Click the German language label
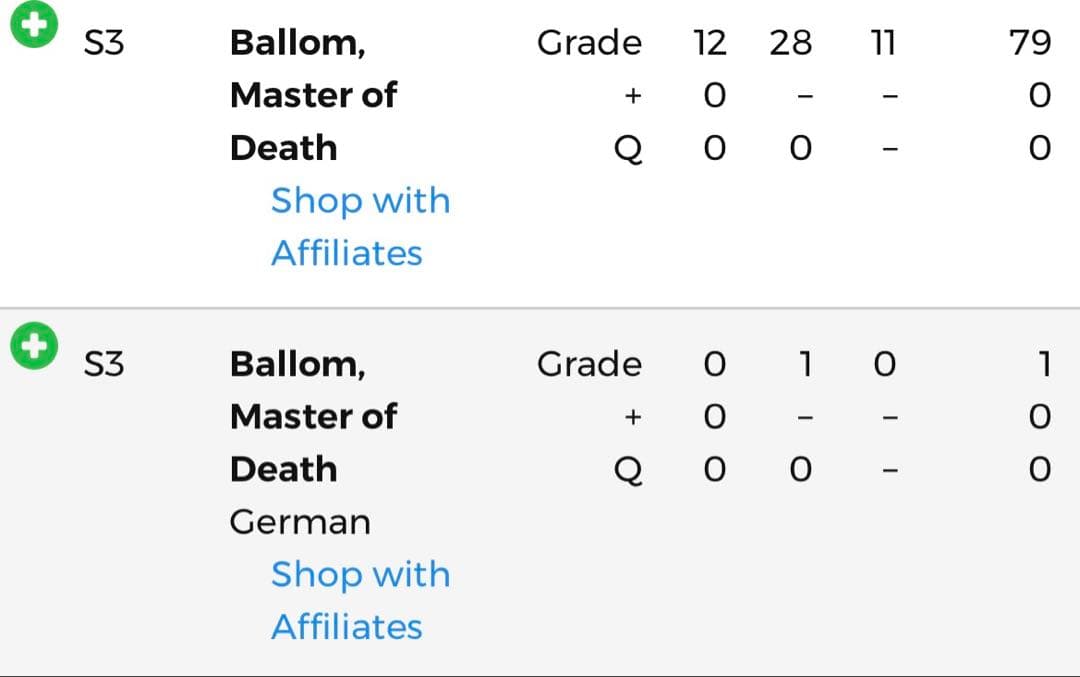The height and width of the screenshot is (677, 1080). (300, 522)
